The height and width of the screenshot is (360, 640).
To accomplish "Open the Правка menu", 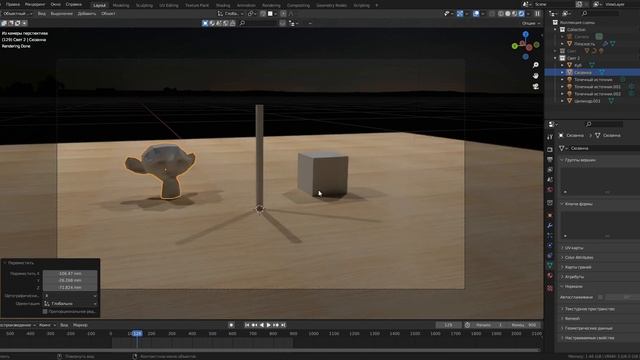I will click(13, 4).
